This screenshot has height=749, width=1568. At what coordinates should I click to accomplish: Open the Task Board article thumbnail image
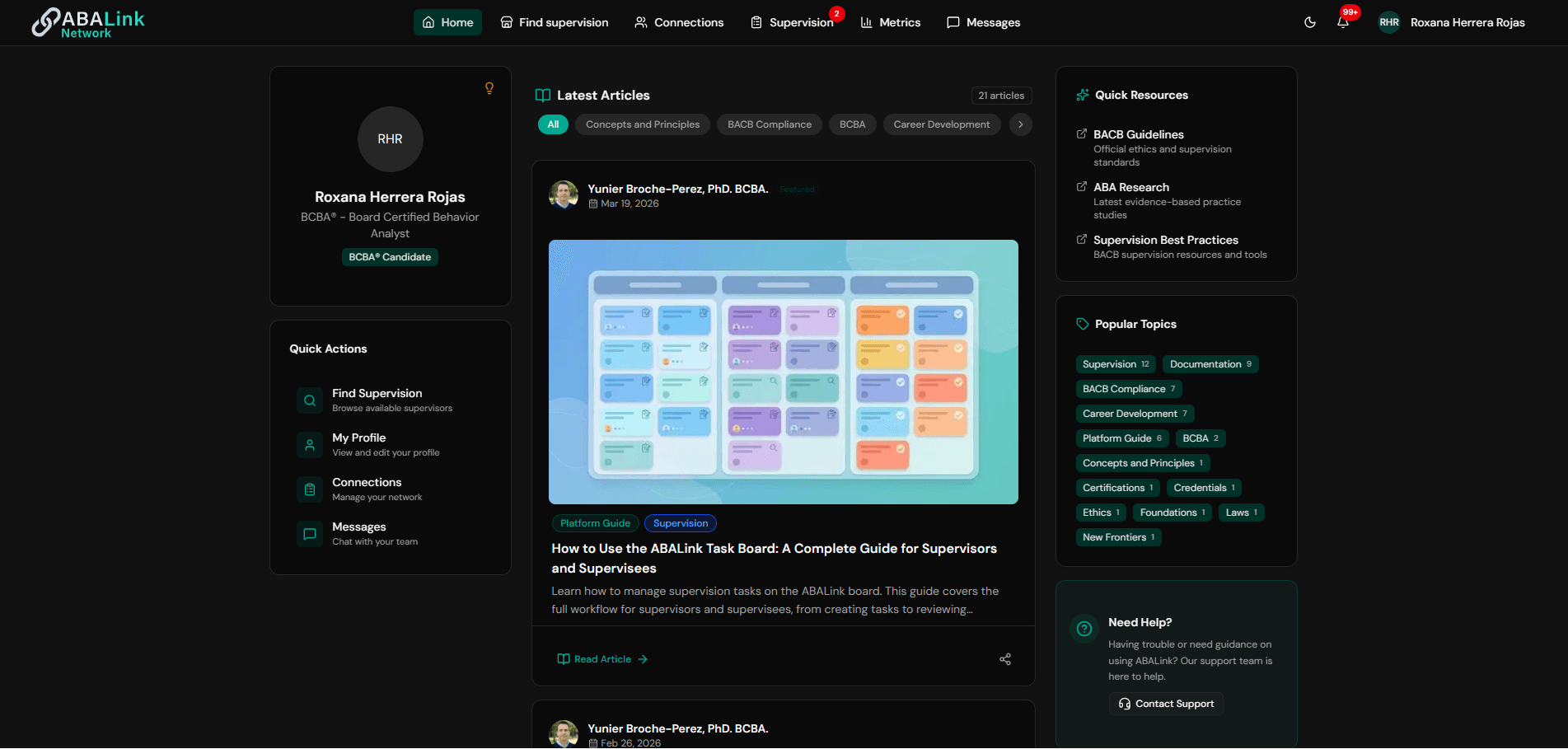[784, 372]
